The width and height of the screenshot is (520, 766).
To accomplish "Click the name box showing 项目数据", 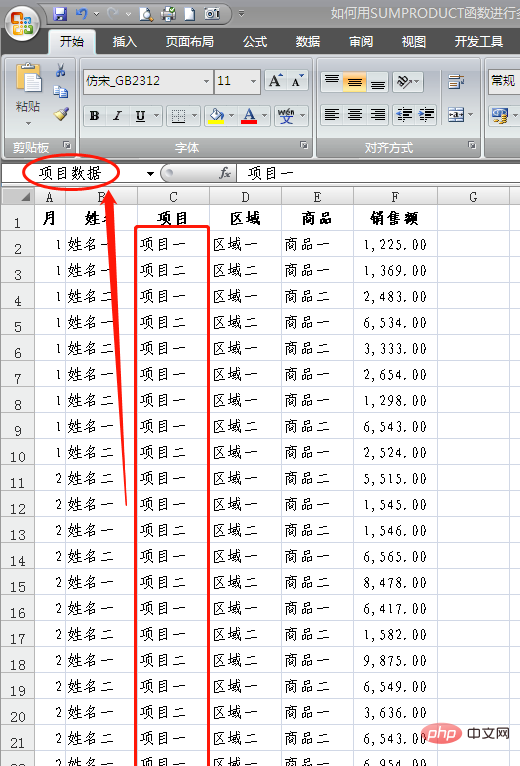I will (x=72, y=173).
